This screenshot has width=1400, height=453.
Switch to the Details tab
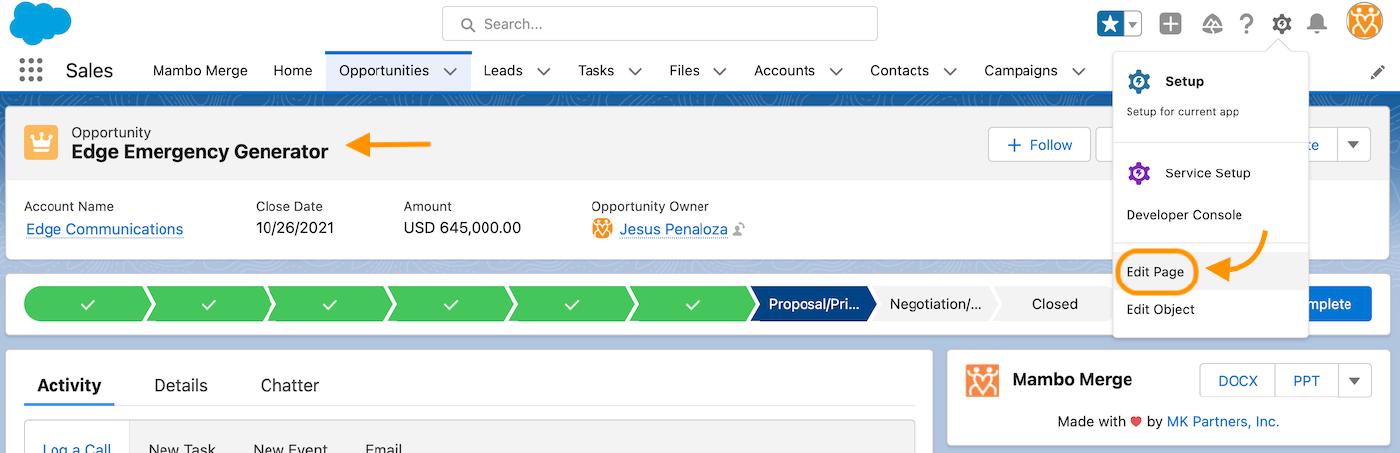point(181,385)
